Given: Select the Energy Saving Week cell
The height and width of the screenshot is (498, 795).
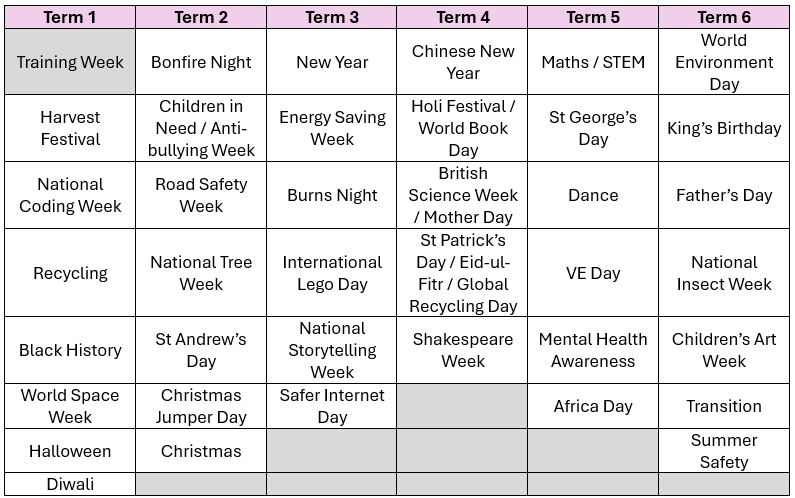Looking at the screenshot, I should click(x=332, y=128).
